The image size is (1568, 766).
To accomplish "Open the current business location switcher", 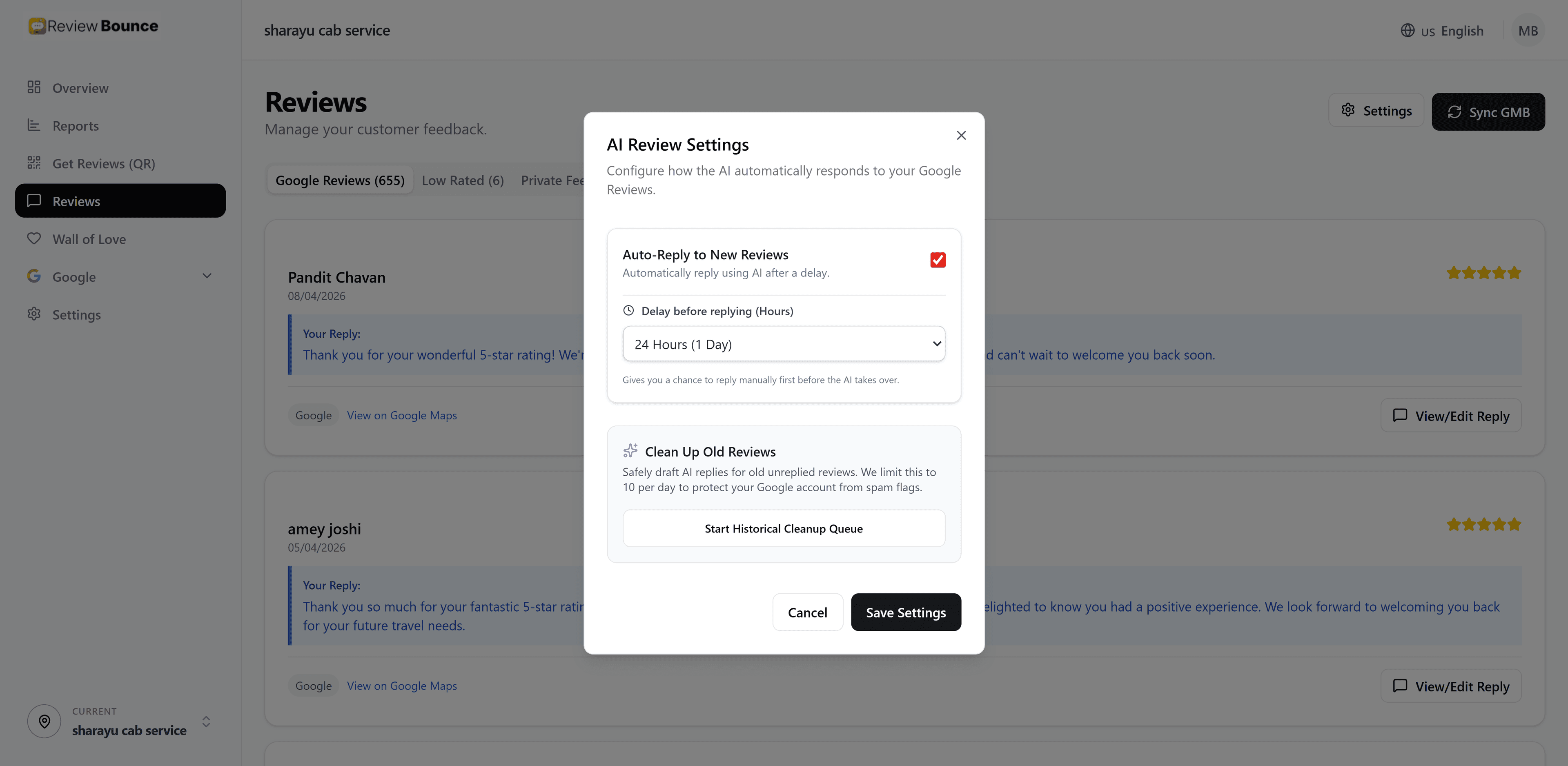I will point(120,721).
